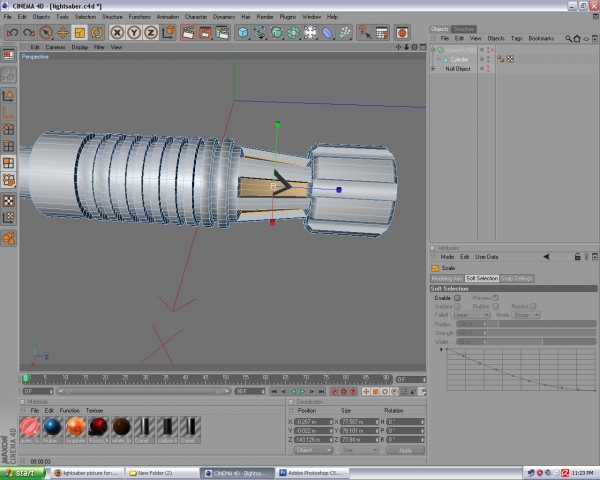The width and height of the screenshot is (600, 480).
Task: Expand the Null Object tree item
Action: coord(433,69)
